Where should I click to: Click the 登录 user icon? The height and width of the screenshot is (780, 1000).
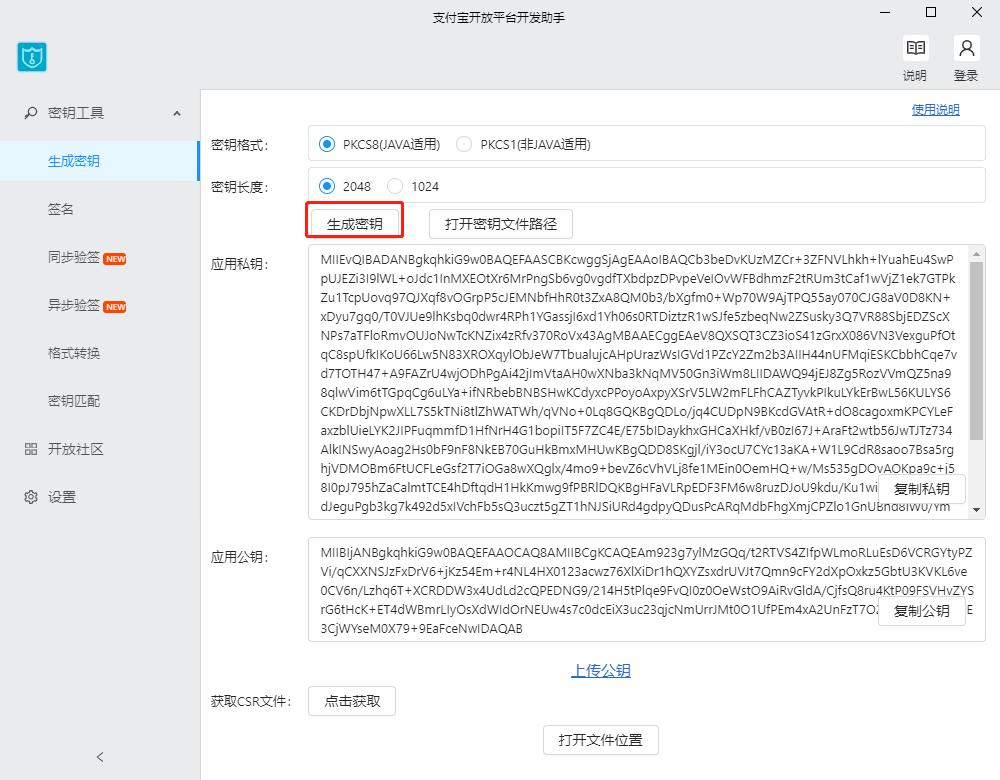click(966, 48)
